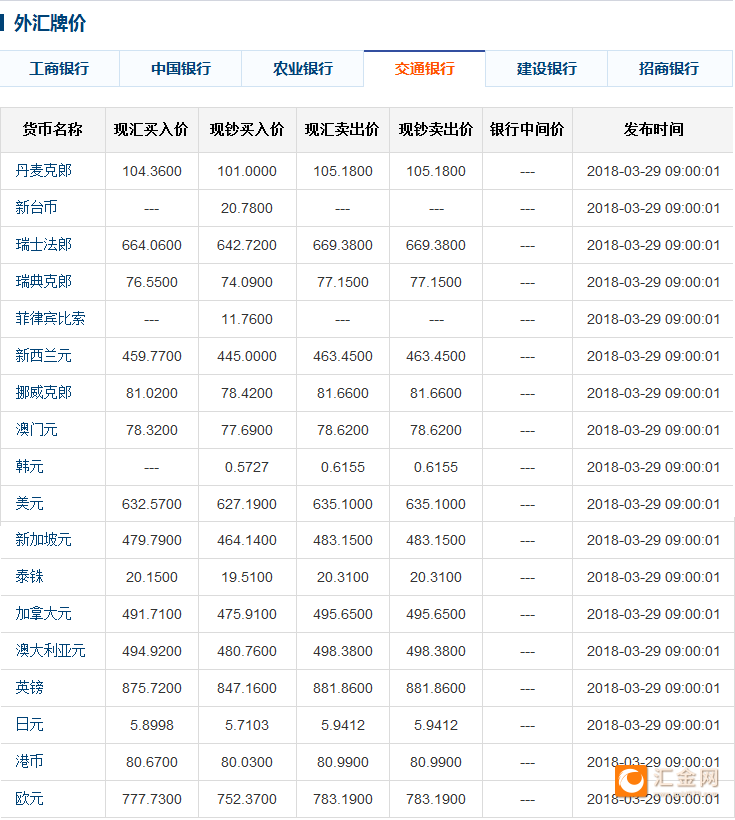The height and width of the screenshot is (820, 735).
Task: Click the 74.0900 value for 瑞典克郎
Action: 247,282
